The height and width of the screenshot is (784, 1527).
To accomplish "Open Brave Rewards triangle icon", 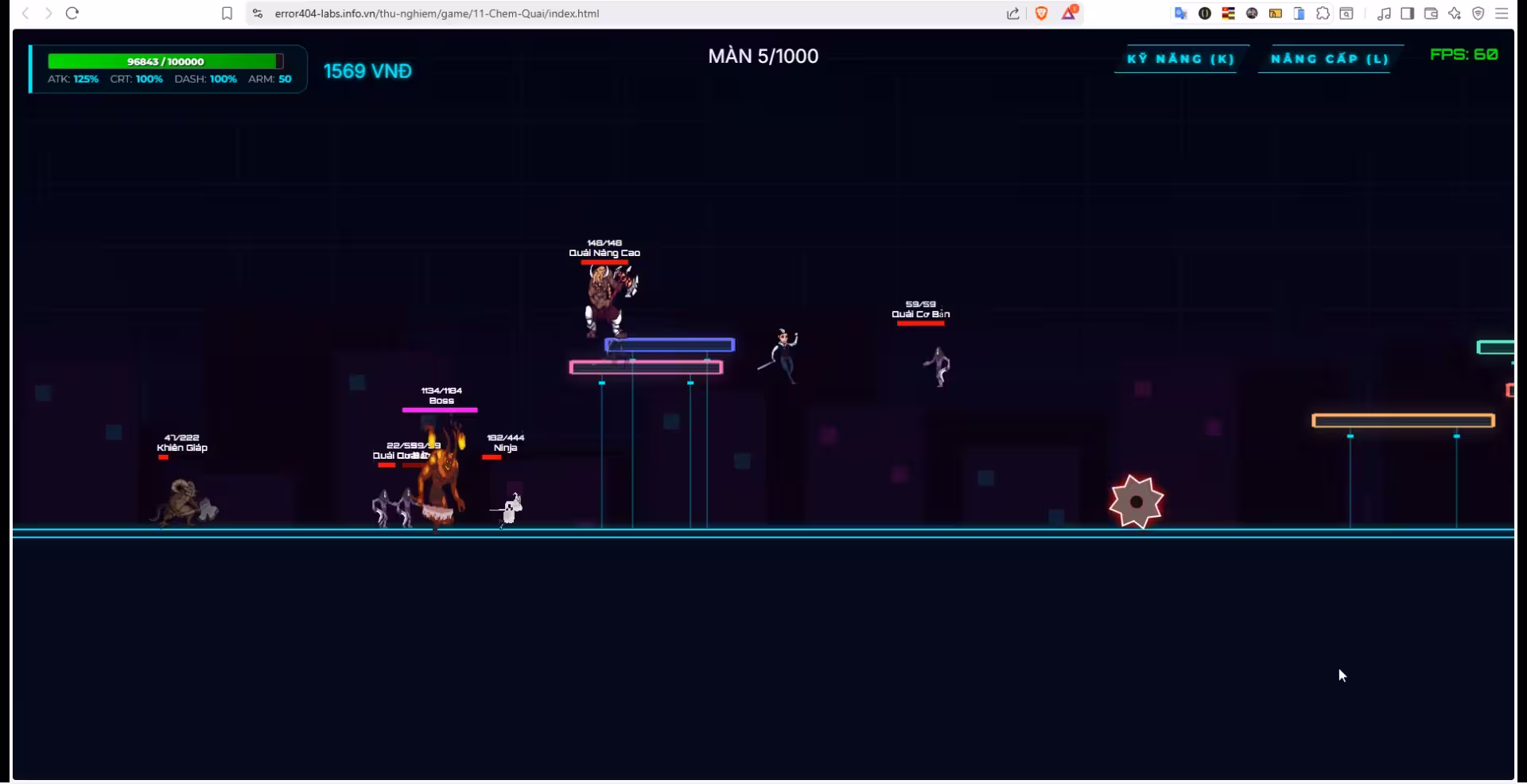I will [1069, 14].
